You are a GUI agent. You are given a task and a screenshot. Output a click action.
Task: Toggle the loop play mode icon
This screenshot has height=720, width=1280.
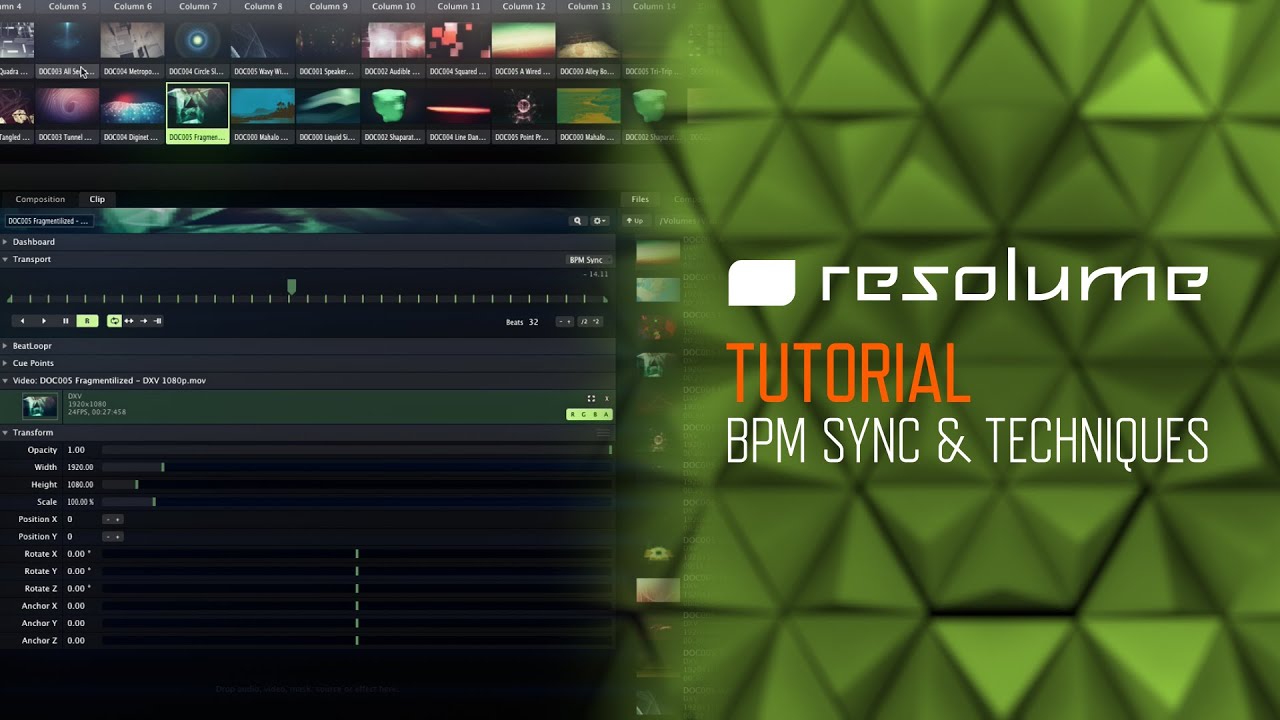tap(114, 321)
